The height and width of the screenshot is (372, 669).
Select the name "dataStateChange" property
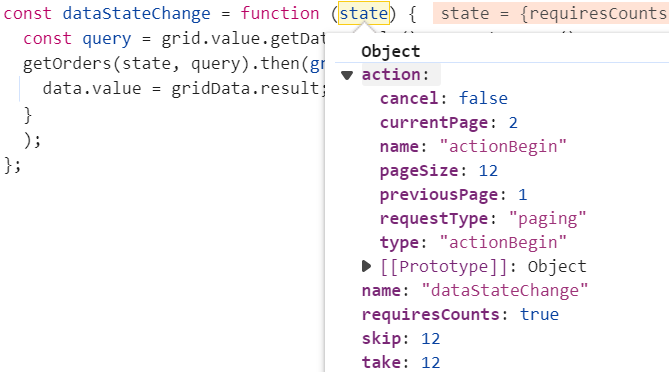[x=475, y=291]
